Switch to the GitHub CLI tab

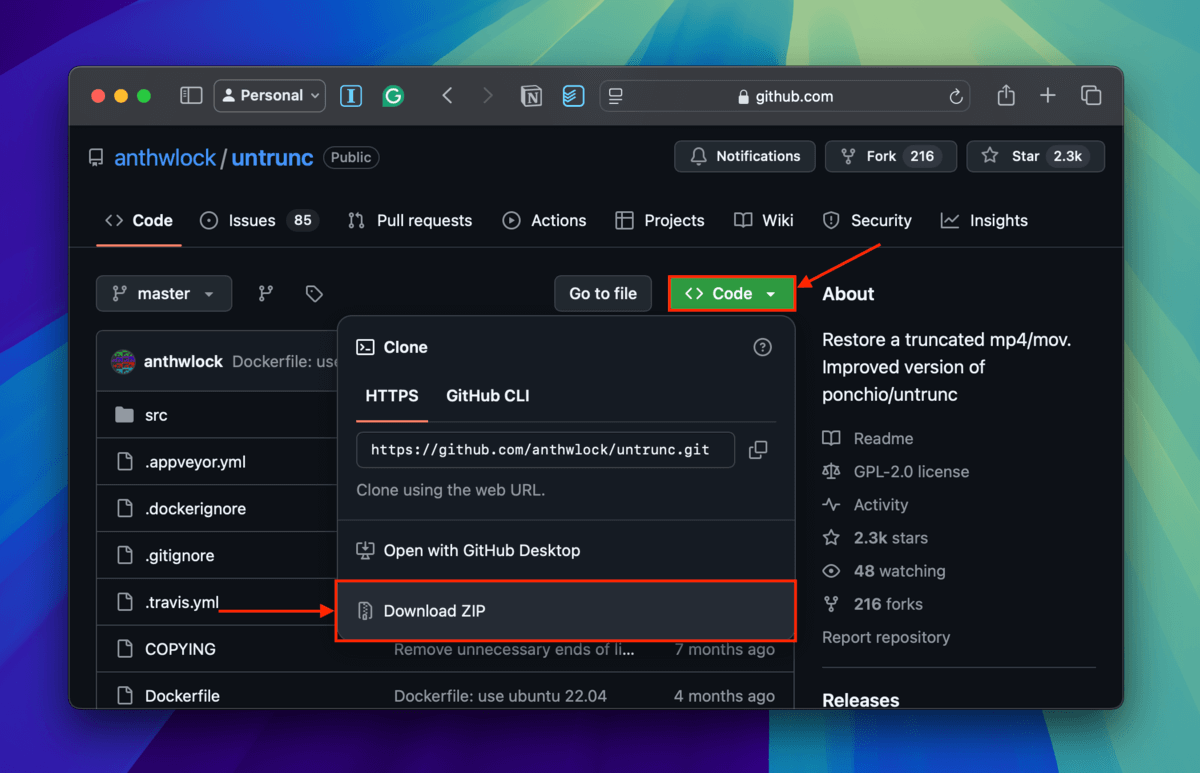coord(488,396)
